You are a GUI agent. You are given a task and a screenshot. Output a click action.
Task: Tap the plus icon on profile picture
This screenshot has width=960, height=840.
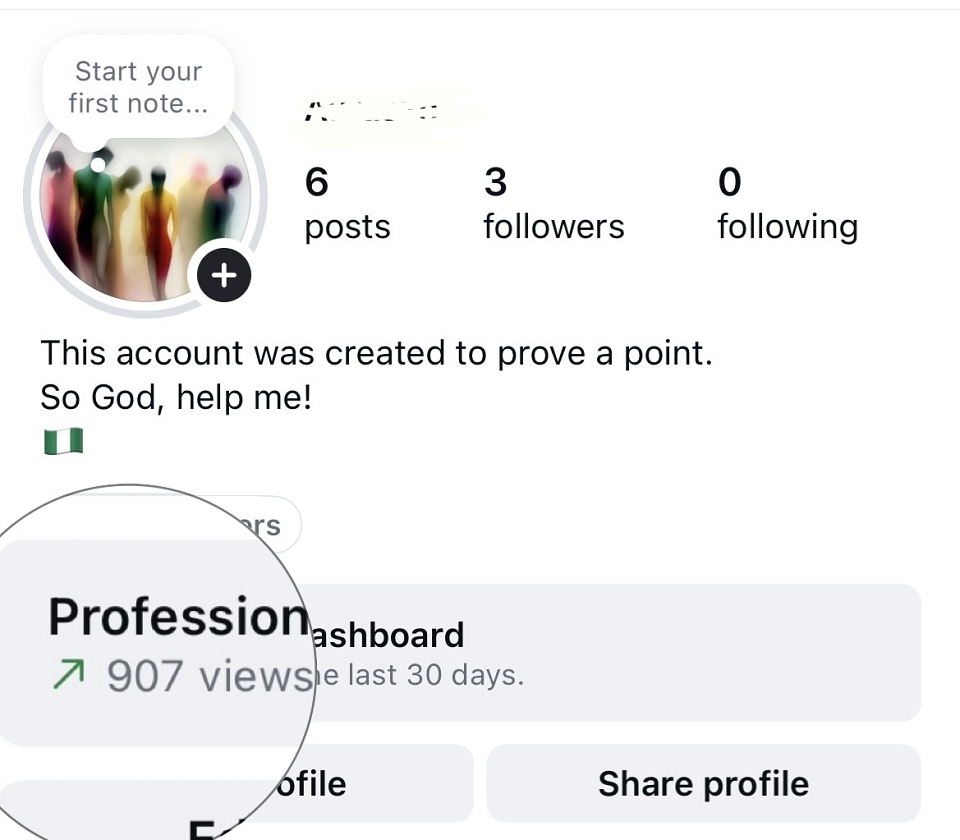coord(223,275)
